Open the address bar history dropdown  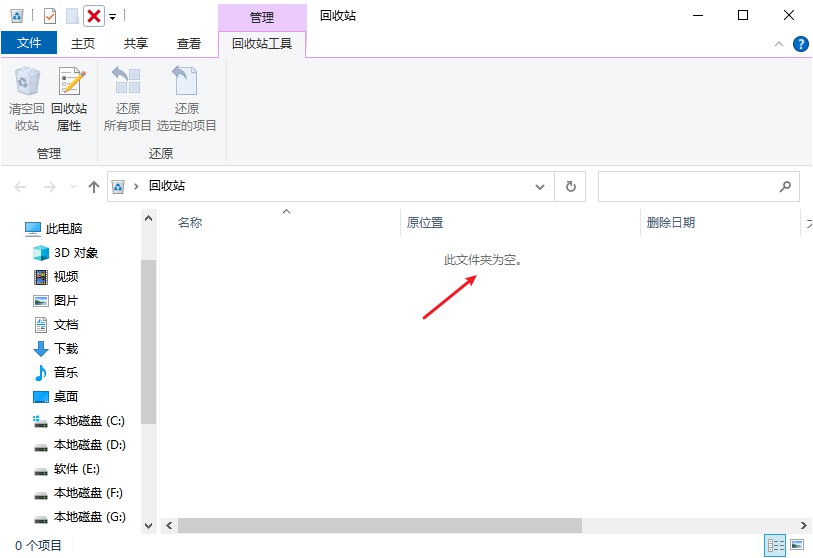540,187
